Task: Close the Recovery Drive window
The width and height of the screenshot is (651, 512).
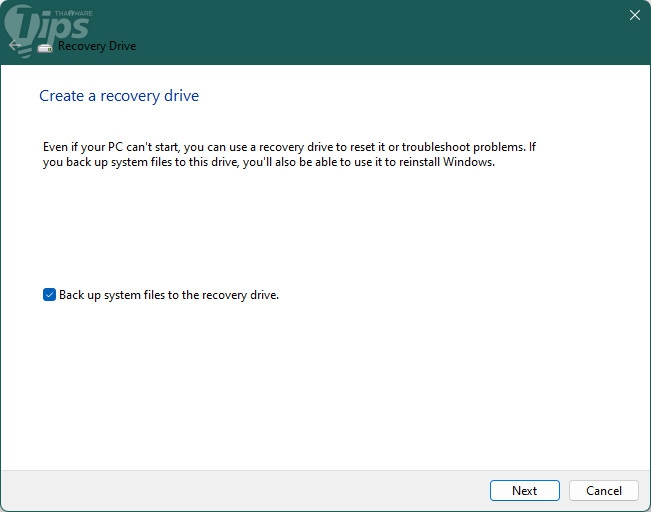Action: (634, 15)
